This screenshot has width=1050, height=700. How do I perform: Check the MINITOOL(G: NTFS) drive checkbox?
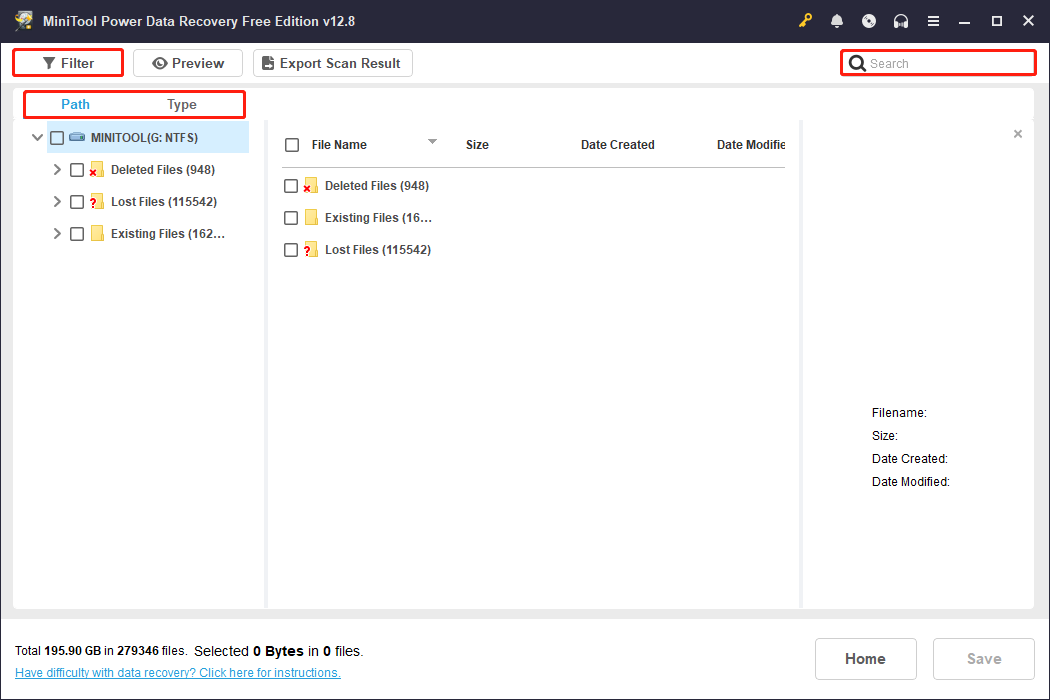tap(57, 137)
